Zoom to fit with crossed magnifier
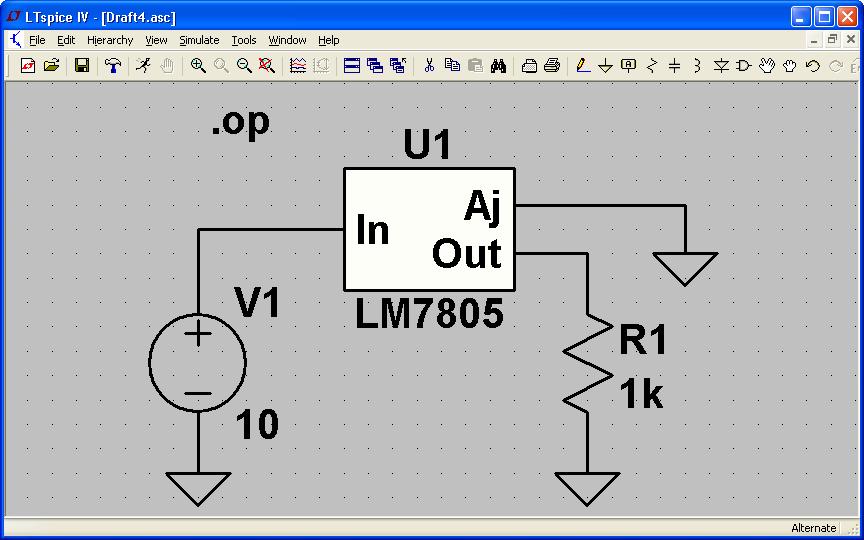 pyautogui.click(x=267, y=66)
